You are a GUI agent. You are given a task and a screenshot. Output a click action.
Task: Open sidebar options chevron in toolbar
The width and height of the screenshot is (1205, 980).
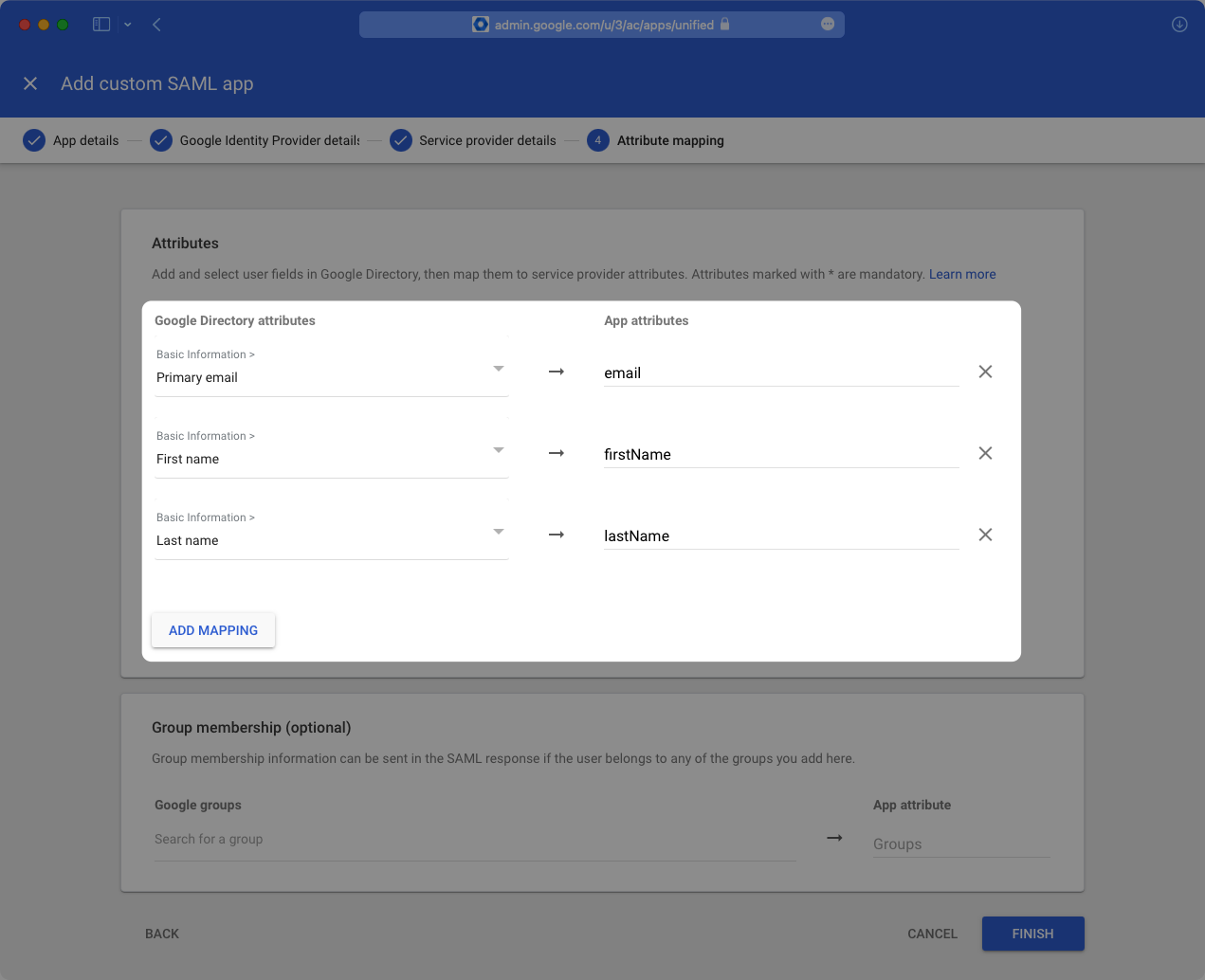[127, 25]
